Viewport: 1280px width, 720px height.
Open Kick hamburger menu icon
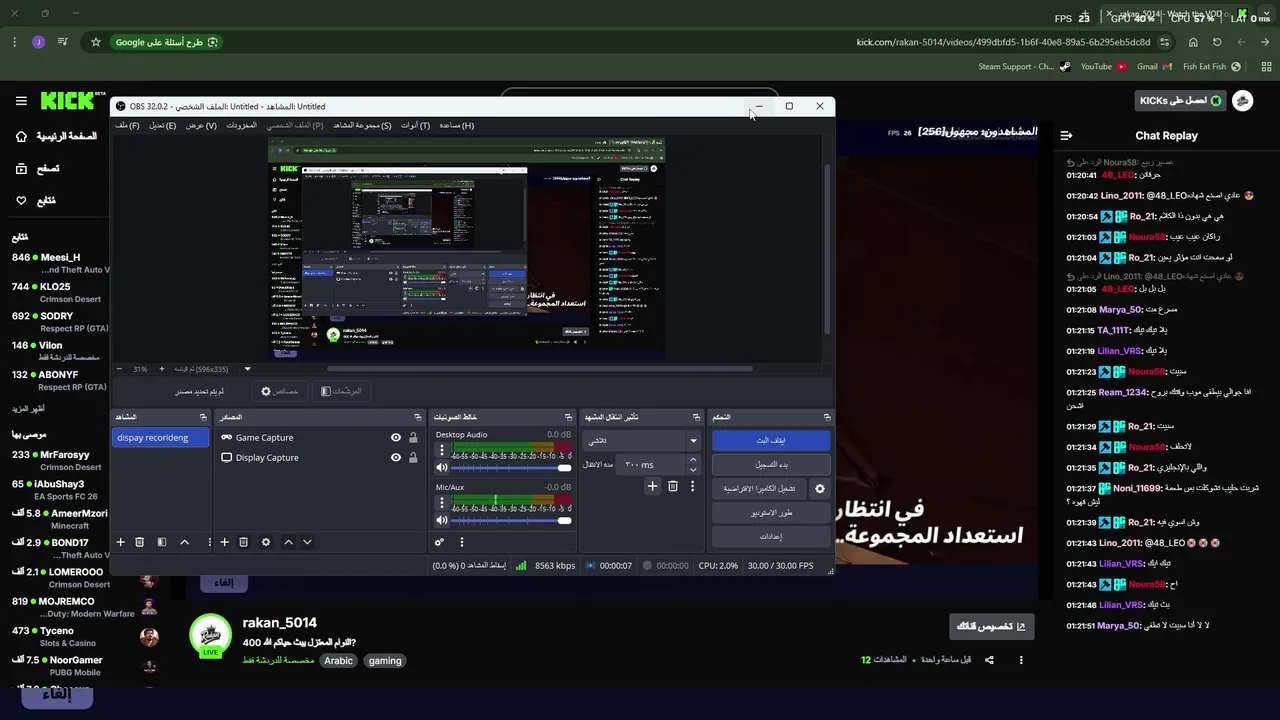point(21,101)
